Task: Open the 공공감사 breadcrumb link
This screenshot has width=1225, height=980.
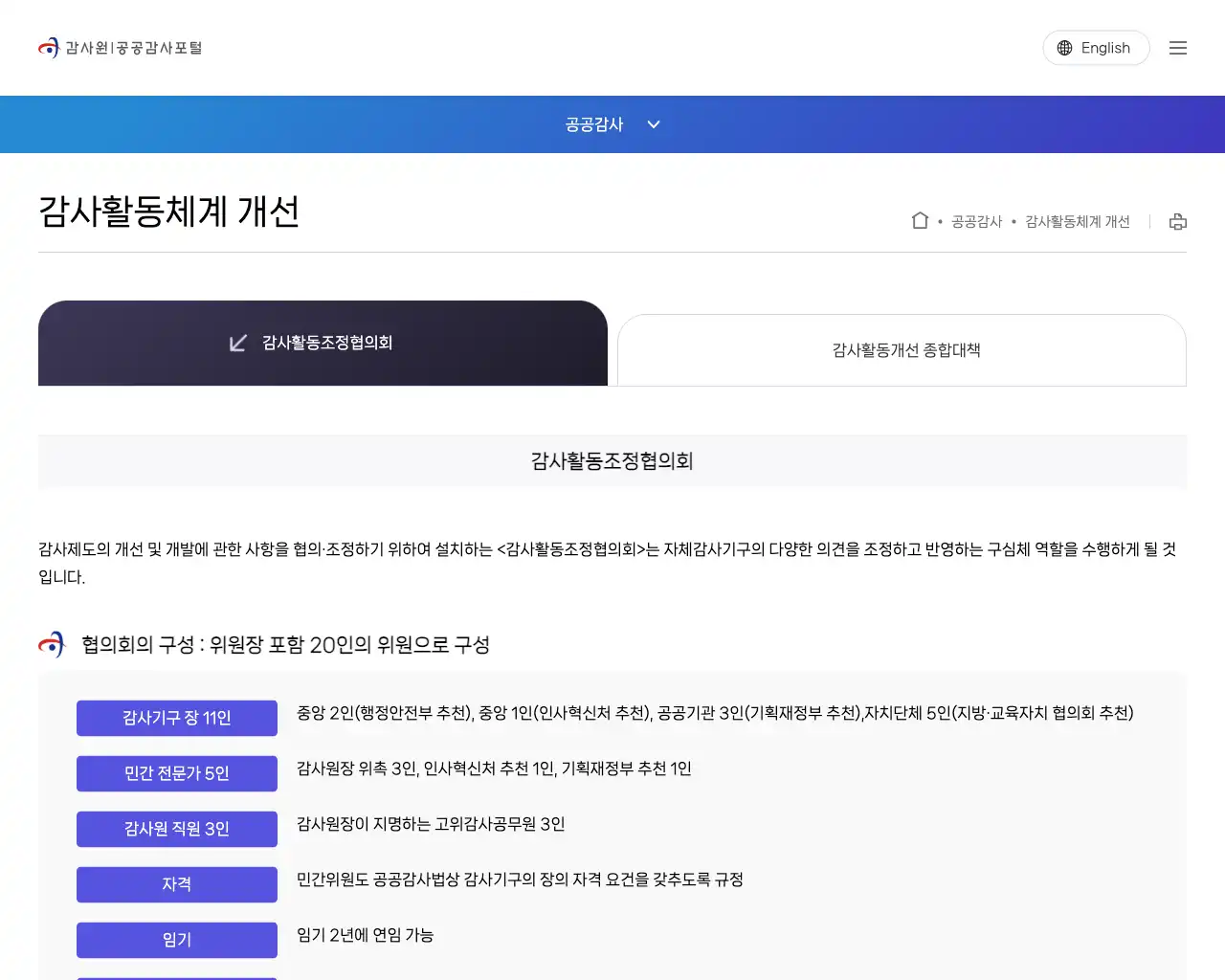Action: (977, 221)
